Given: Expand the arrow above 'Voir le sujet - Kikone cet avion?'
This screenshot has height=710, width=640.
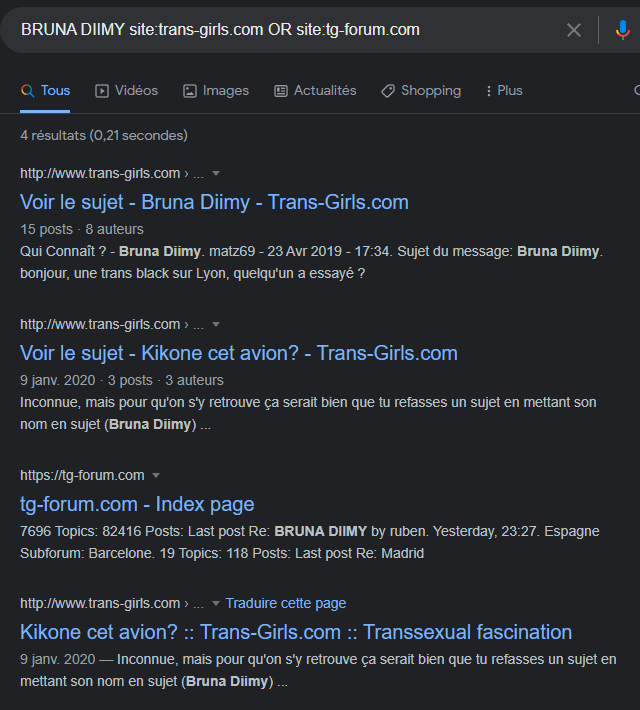Looking at the screenshot, I should tap(216, 325).
